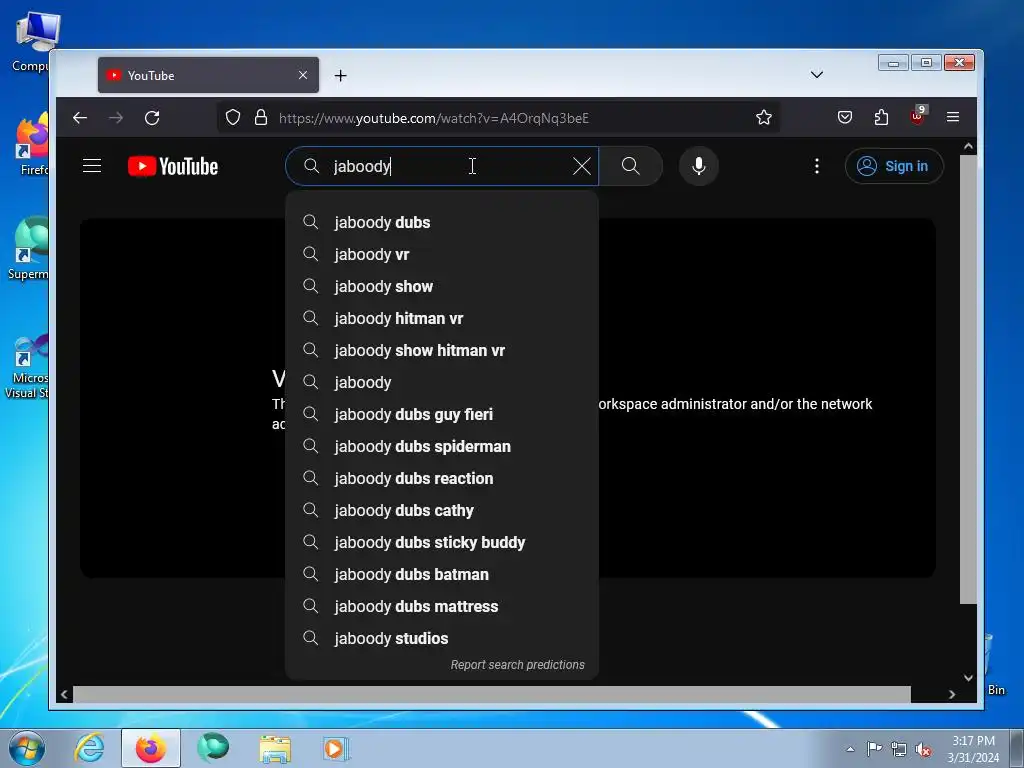Go to YouTube home via logo

(173, 167)
